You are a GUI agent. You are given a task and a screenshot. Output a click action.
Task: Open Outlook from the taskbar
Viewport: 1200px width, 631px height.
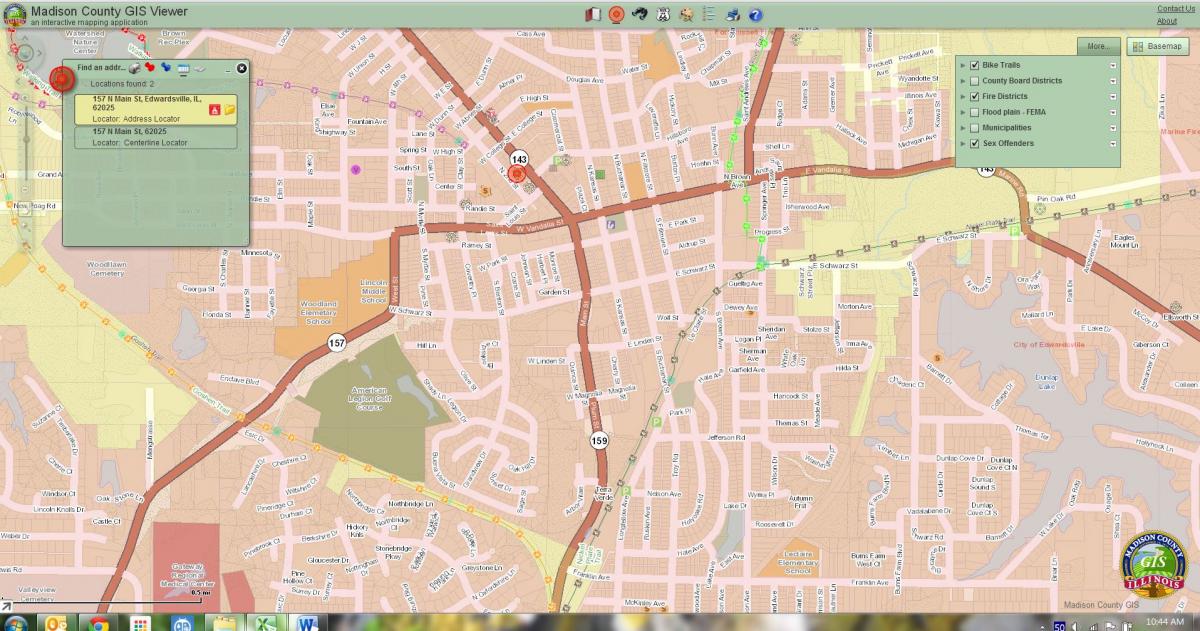(56, 623)
